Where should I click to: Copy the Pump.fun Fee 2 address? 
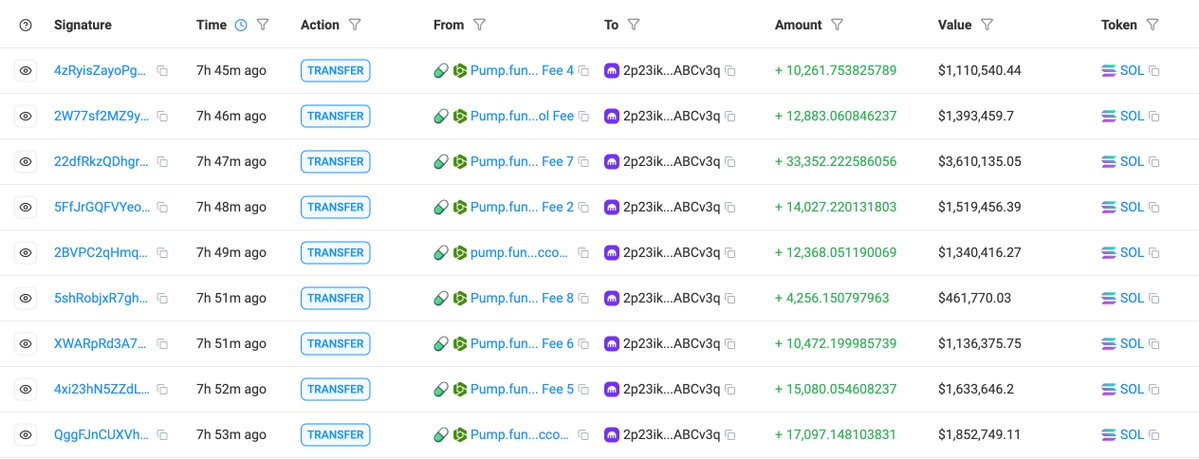[x=583, y=207]
